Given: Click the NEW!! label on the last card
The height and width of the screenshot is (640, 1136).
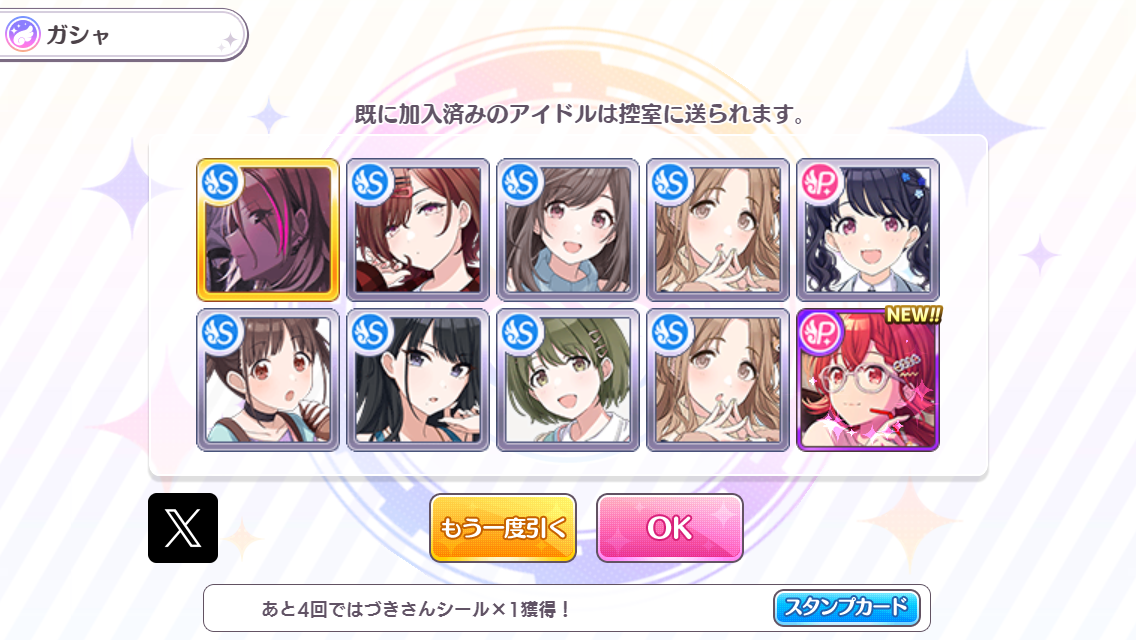Looking at the screenshot, I should (913, 315).
